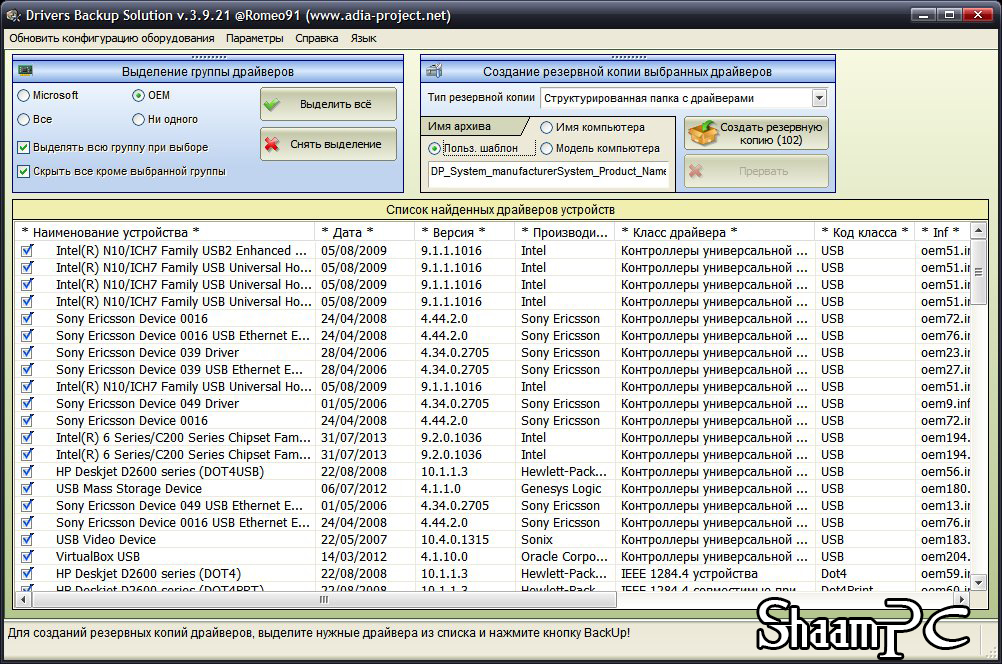1002x664 pixels.
Task: Sort by Класс драйвера column header
Action: point(714,233)
